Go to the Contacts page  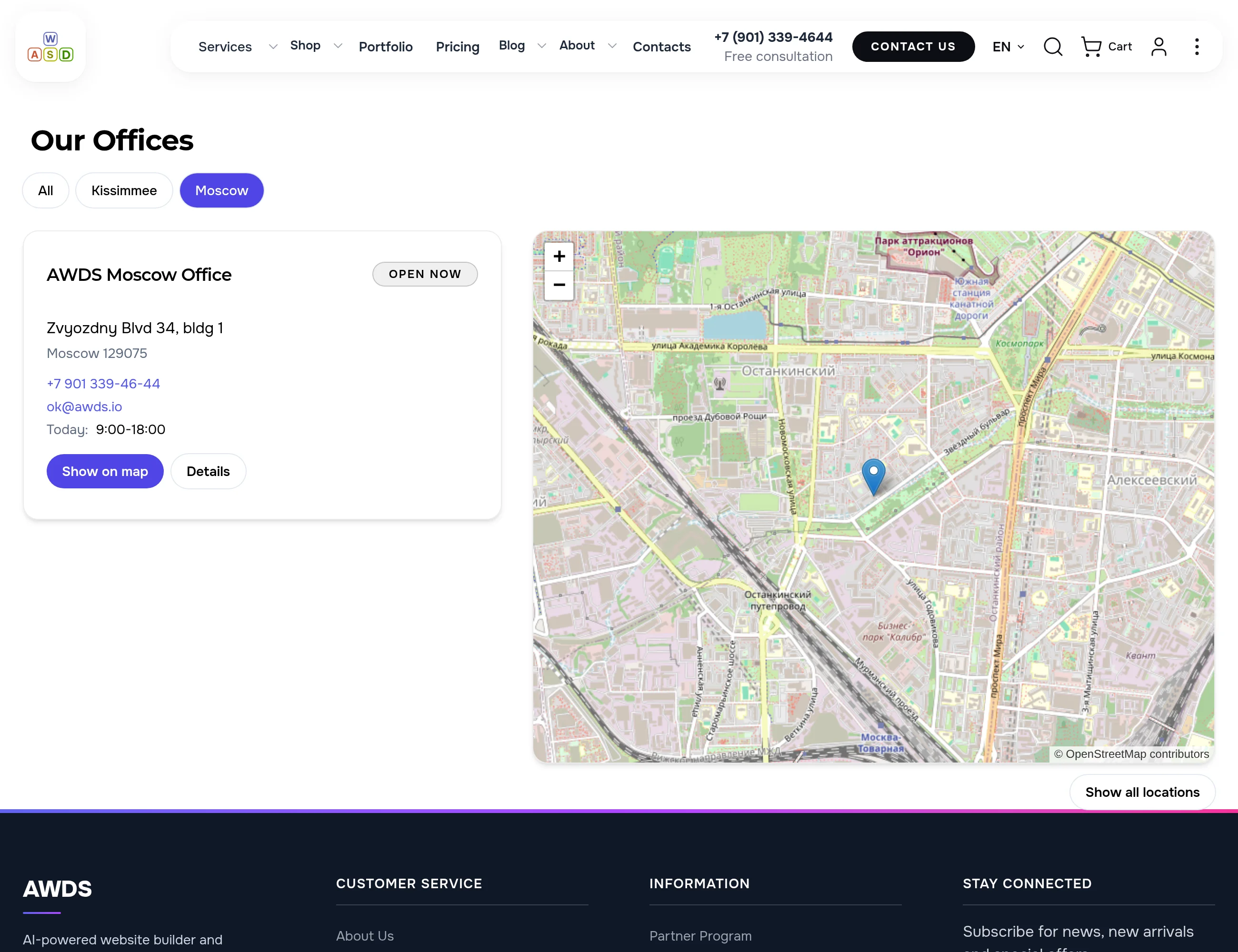coord(661,47)
